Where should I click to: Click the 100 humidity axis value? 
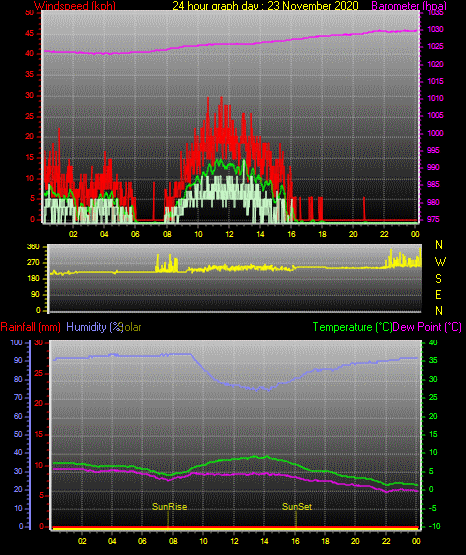pos(17,343)
